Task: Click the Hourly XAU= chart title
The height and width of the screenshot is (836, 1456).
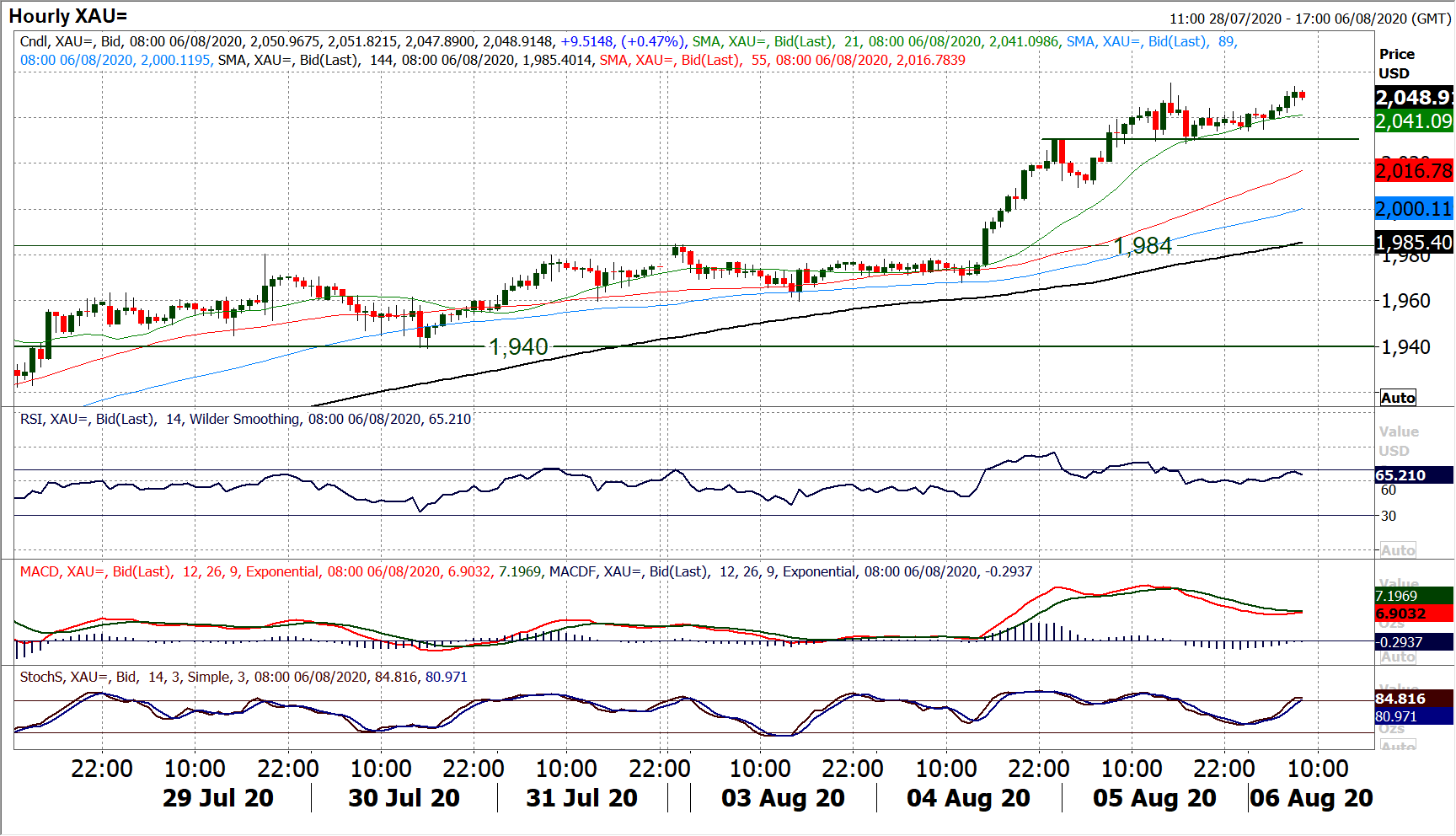Action: [68, 16]
